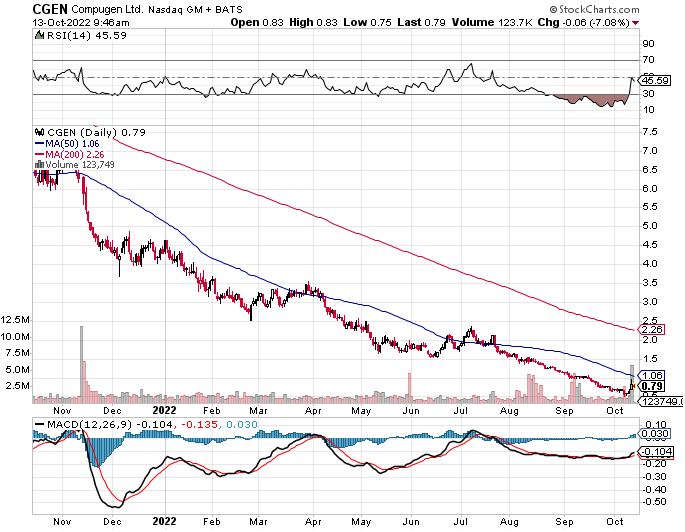Click the 0.79 last-price tag on the axis
The image size is (685, 532).
pos(653,386)
